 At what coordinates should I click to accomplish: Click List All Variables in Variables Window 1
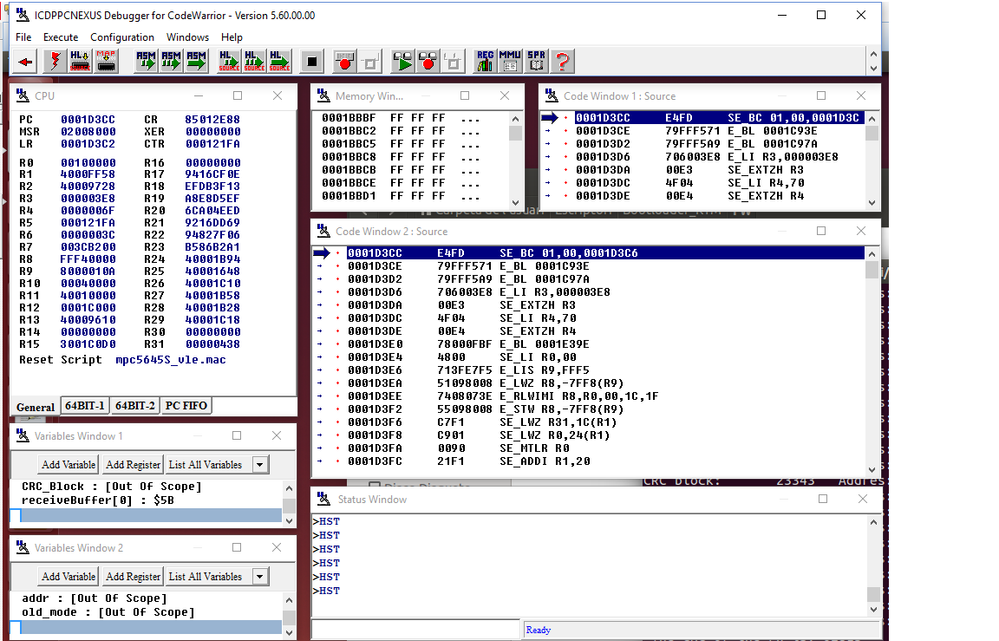pyautogui.click(x=205, y=465)
